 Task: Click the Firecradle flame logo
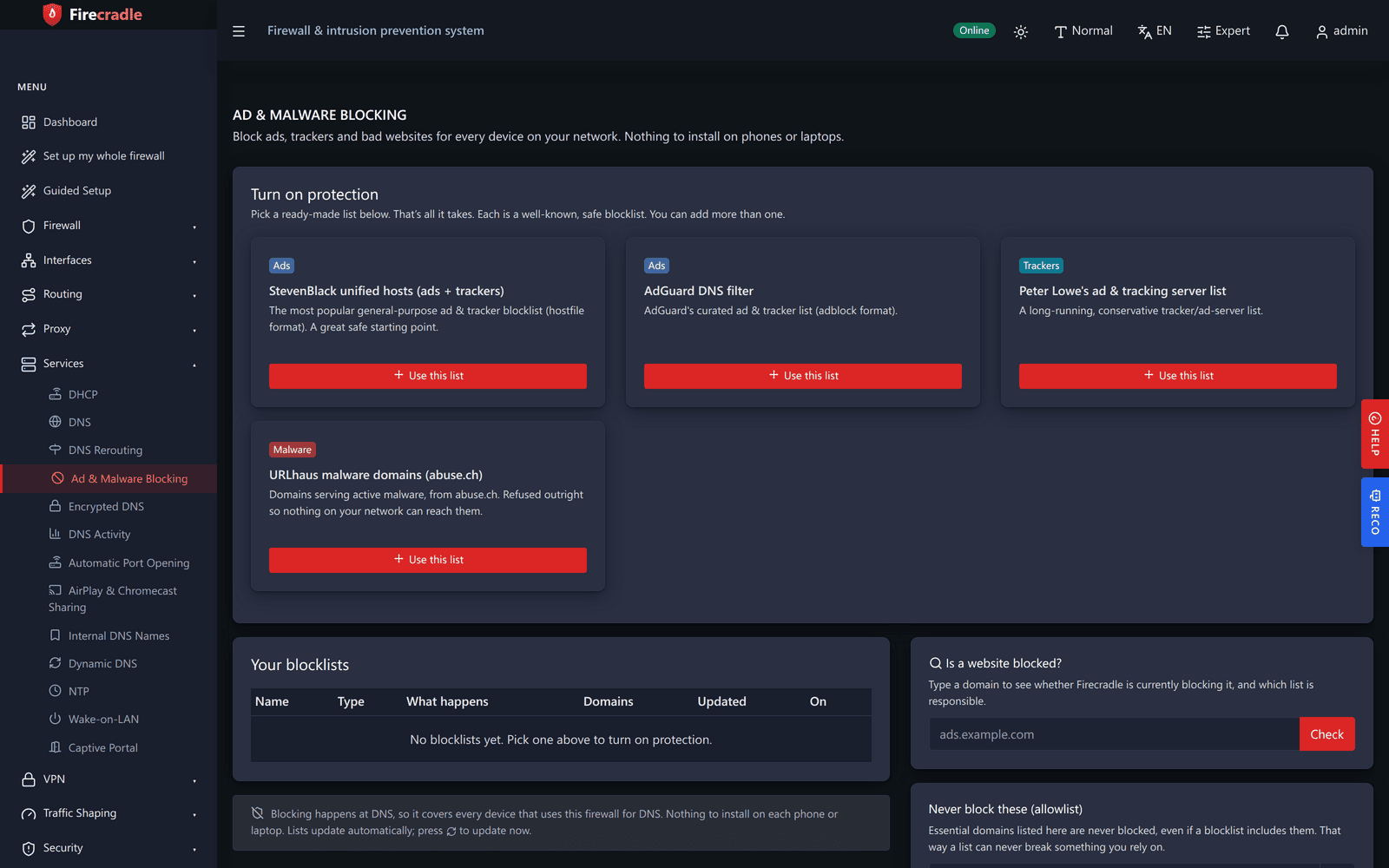[x=52, y=15]
